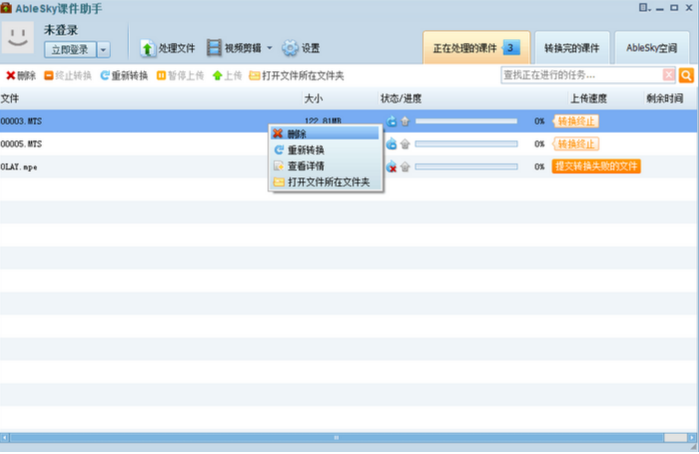This screenshot has height=454, width=699.
Task: Clear the search box with X icon
Action: (669, 75)
